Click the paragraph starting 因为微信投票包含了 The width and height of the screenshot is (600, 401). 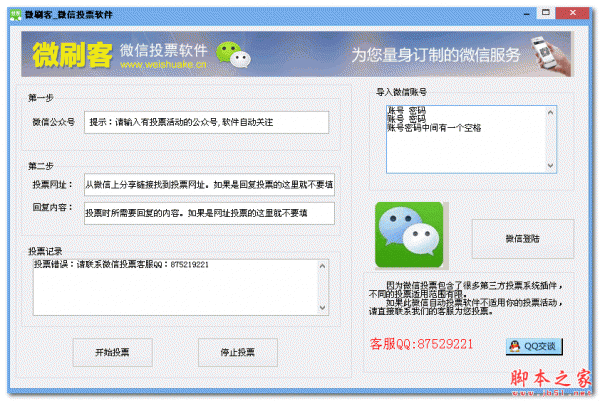tap(466, 298)
